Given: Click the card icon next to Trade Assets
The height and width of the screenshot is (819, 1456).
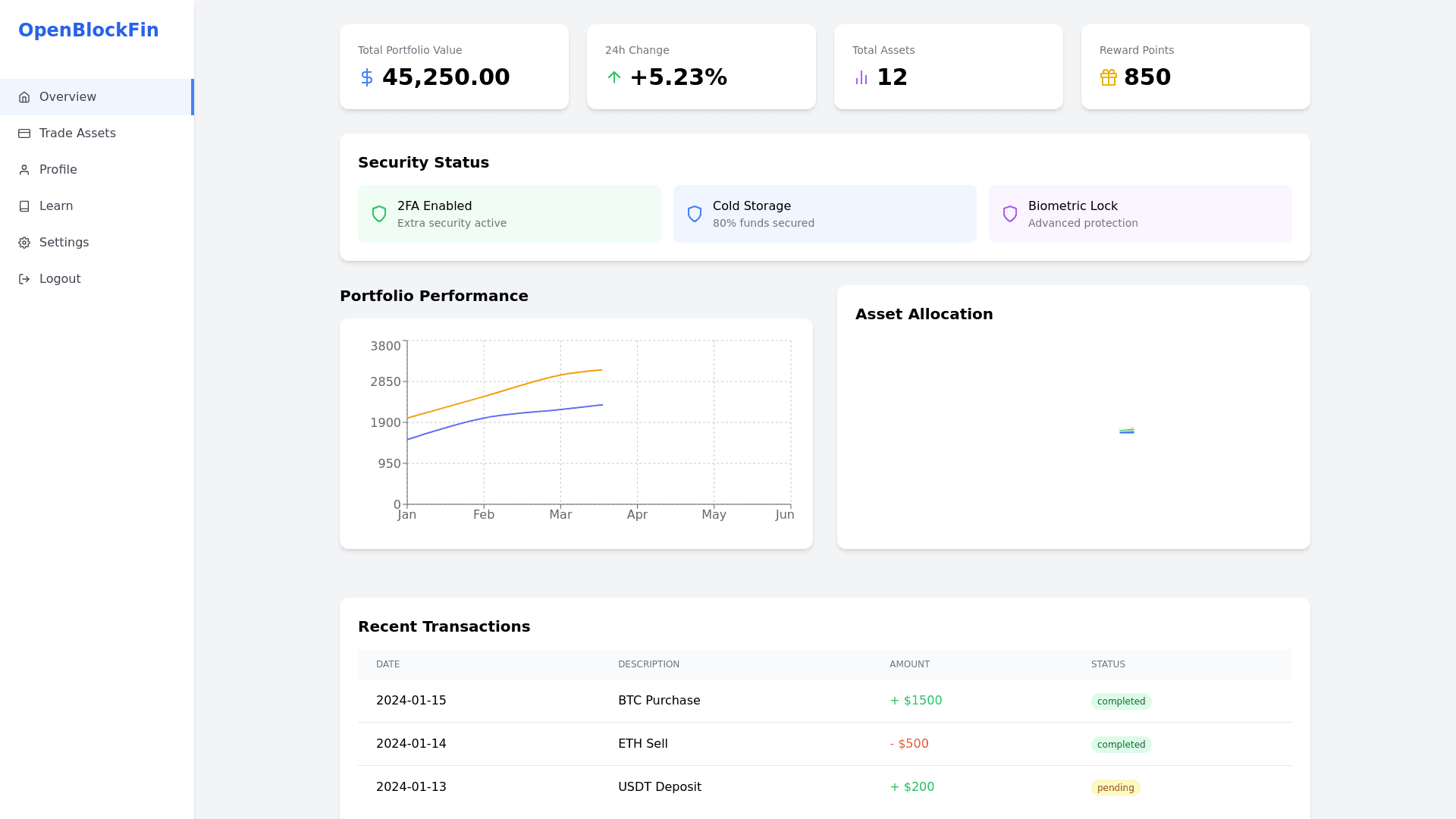Looking at the screenshot, I should (24, 133).
